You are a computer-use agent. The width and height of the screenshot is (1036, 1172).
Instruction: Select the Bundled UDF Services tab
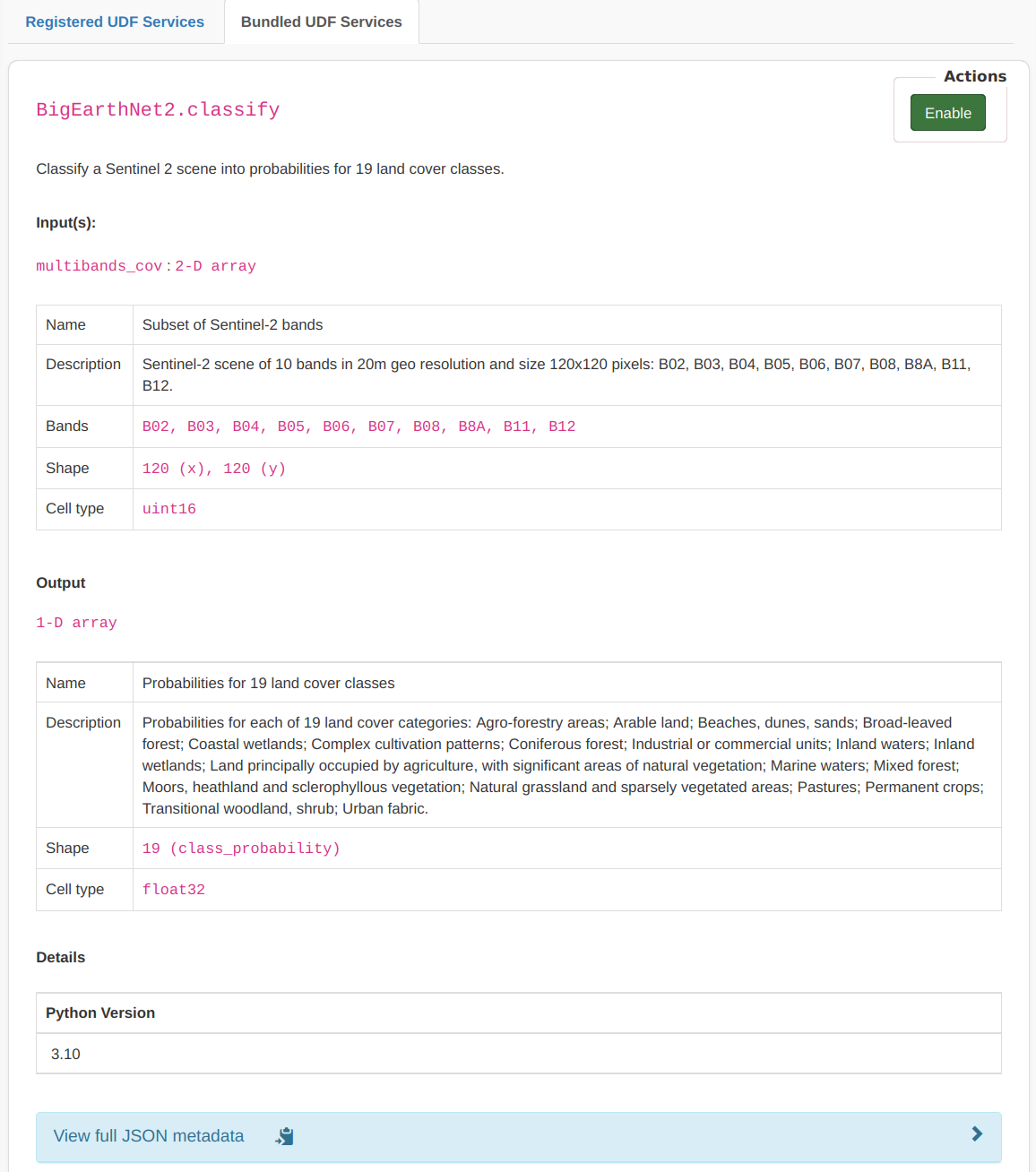[x=321, y=22]
